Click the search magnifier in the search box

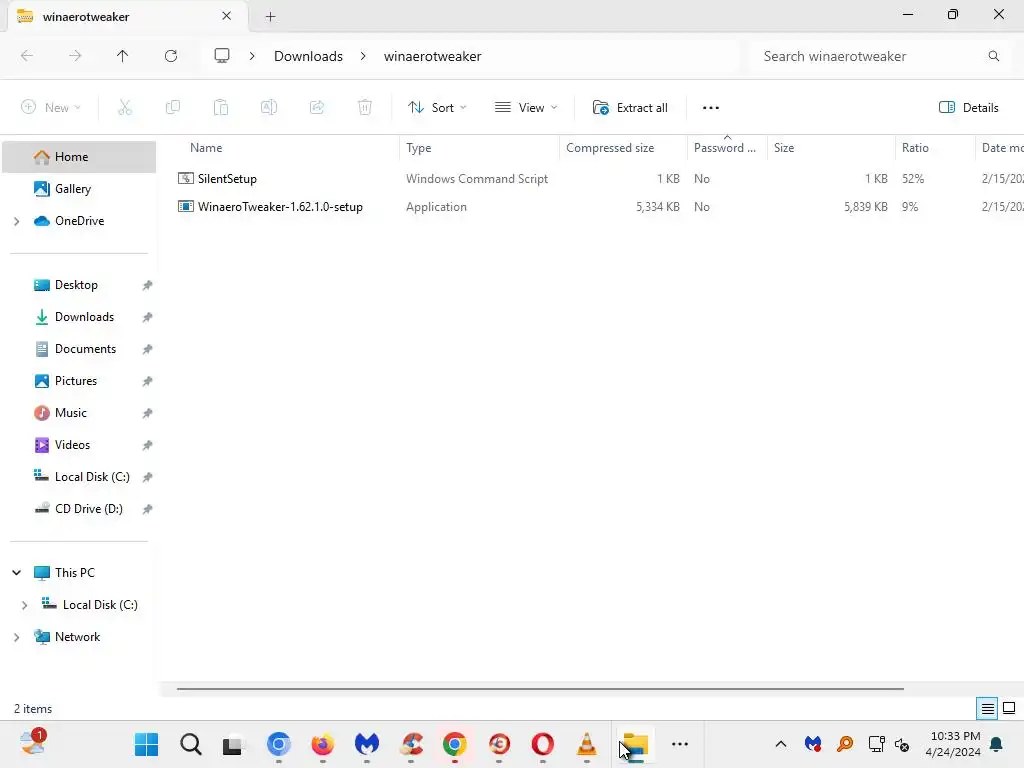(x=993, y=56)
